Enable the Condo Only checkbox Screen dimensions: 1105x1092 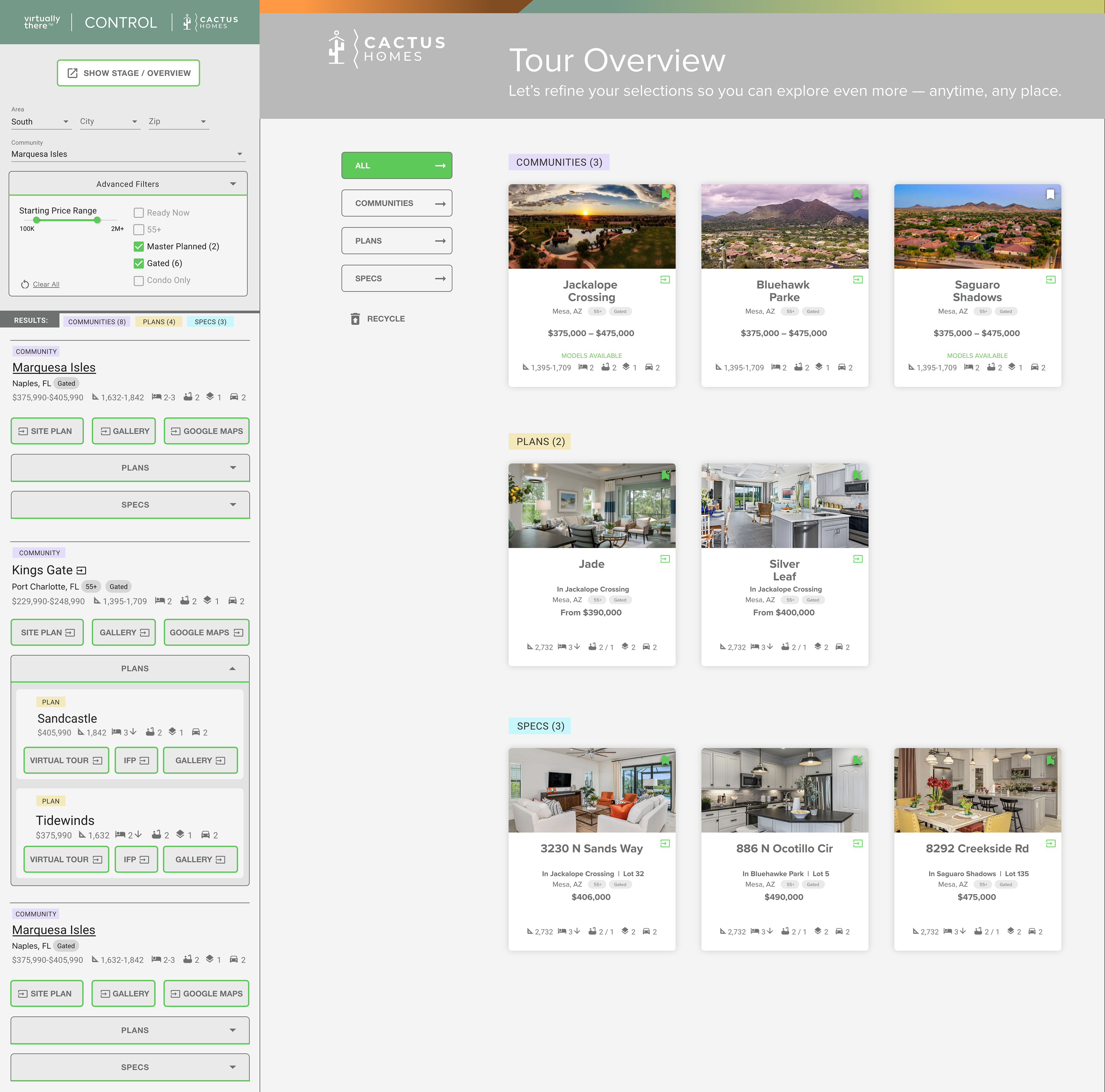click(x=138, y=281)
